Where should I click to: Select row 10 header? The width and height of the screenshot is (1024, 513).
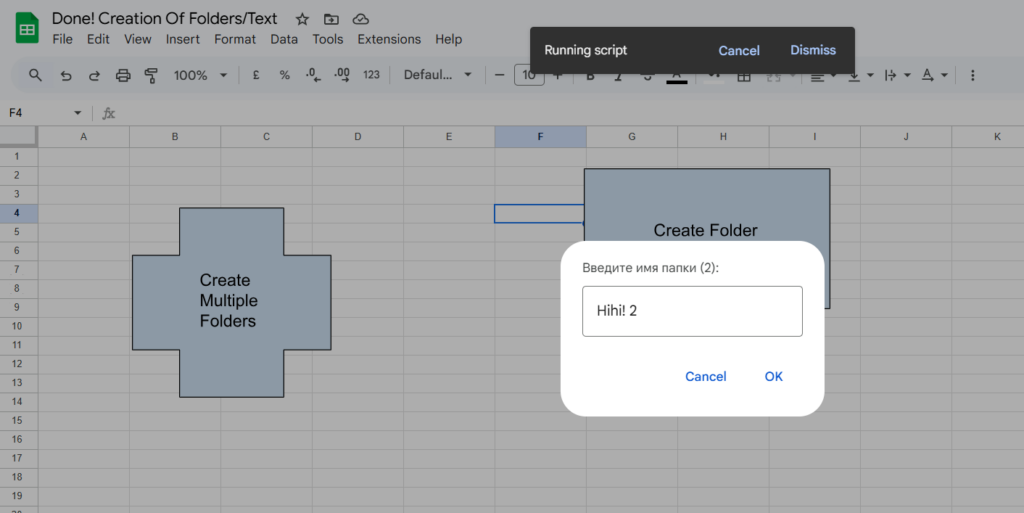pos(18,326)
